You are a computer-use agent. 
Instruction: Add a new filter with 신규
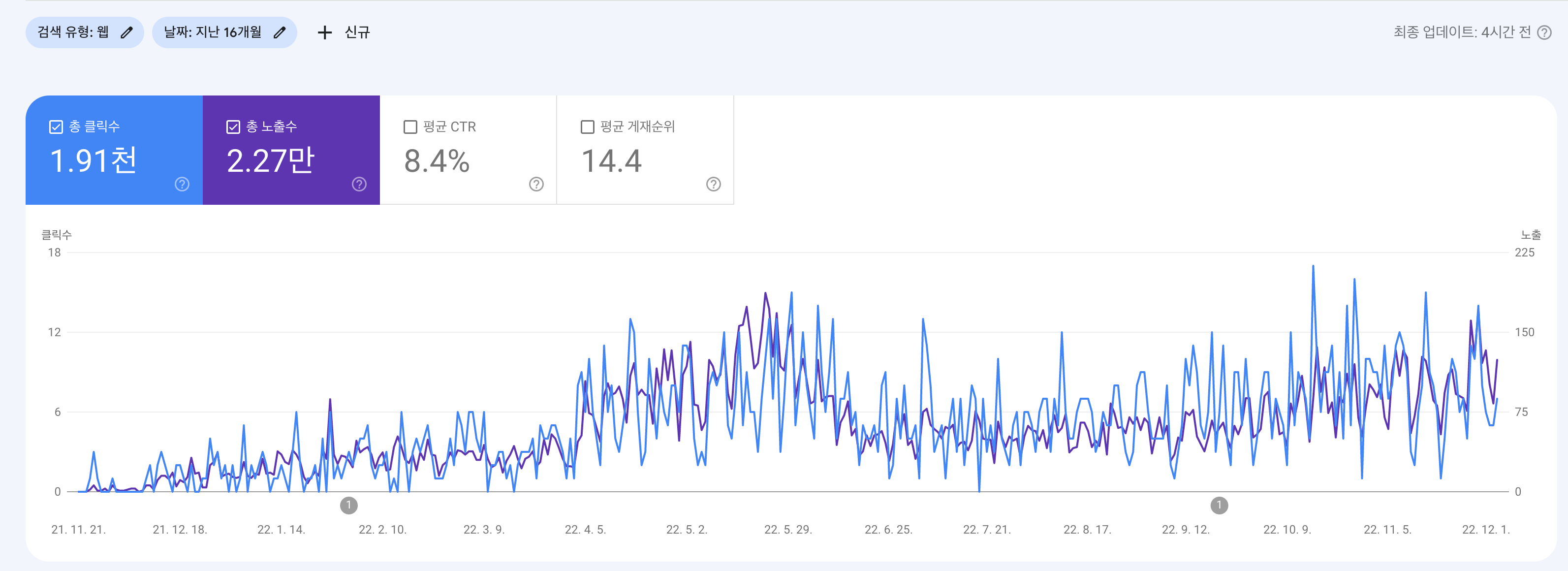pos(357,32)
